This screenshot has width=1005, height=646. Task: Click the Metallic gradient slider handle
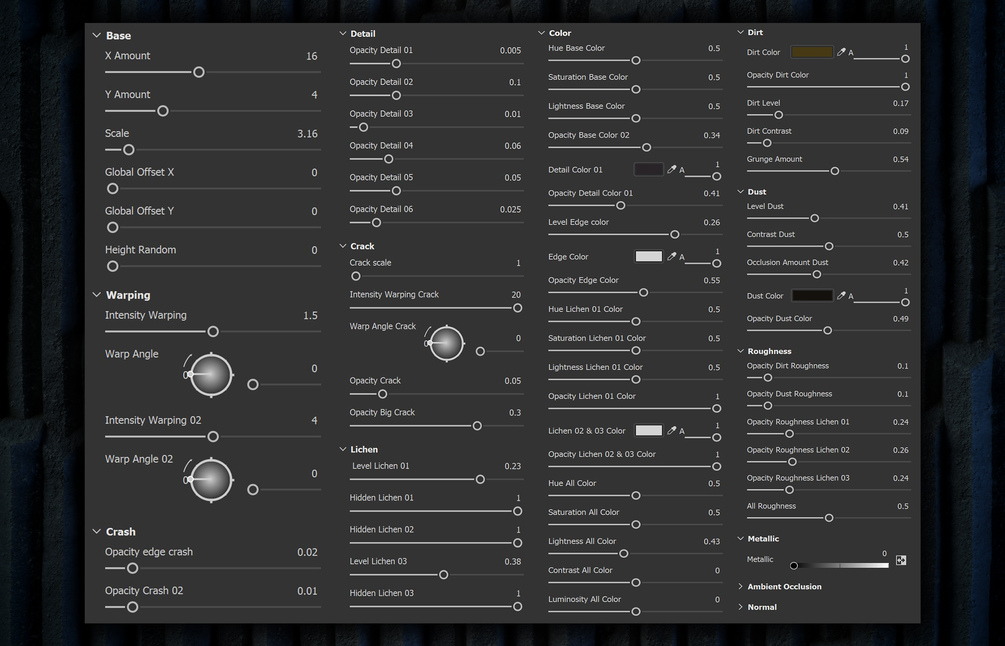794,566
